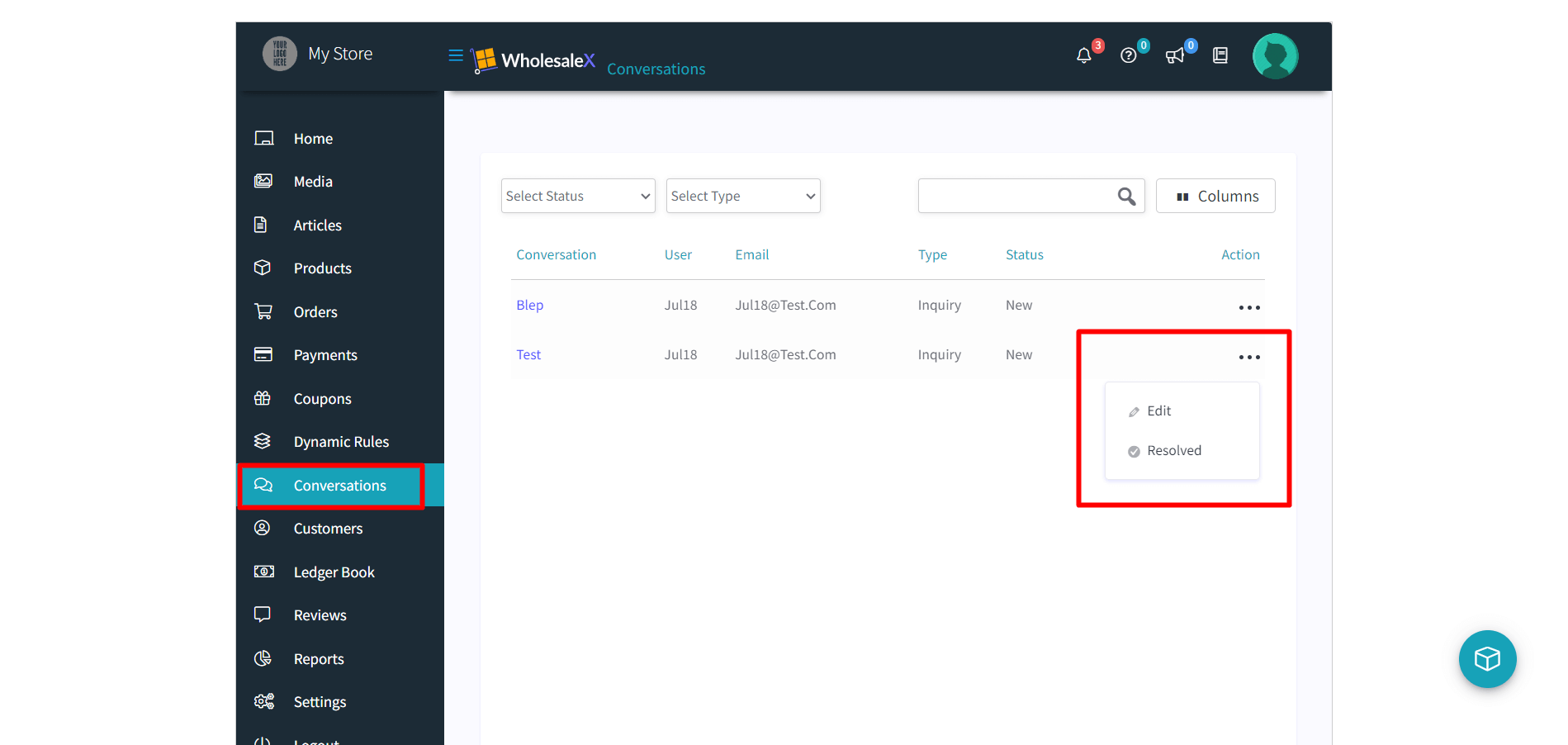Click the Dynamic Rules layers icon

click(263, 441)
